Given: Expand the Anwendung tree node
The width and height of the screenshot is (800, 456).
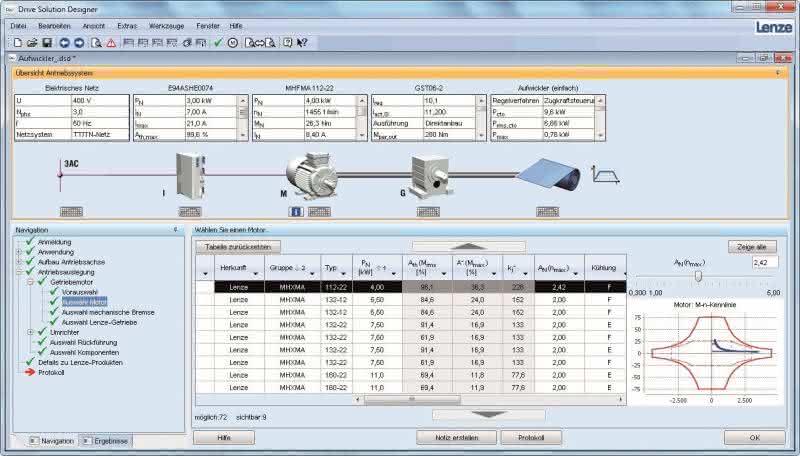Looking at the screenshot, I should coord(19,252).
